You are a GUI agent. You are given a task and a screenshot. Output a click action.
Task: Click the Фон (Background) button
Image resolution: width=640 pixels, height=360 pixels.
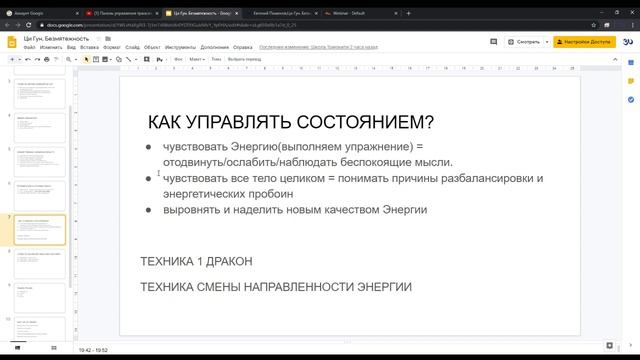[178, 59]
